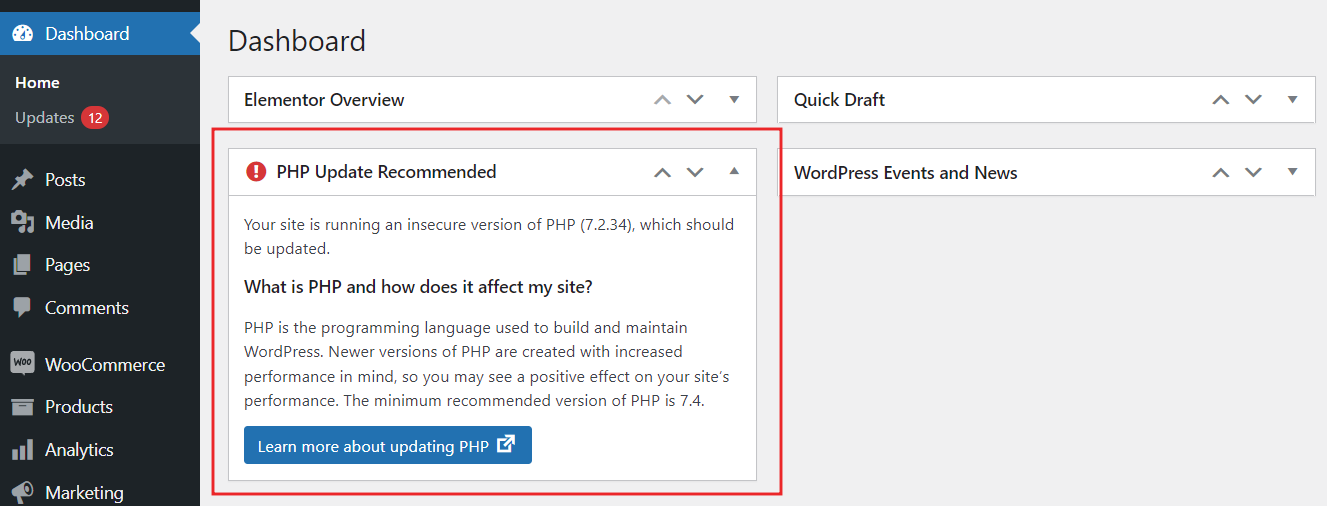Expand WordPress Events and News panel
1327x506 pixels.
click(1292, 172)
